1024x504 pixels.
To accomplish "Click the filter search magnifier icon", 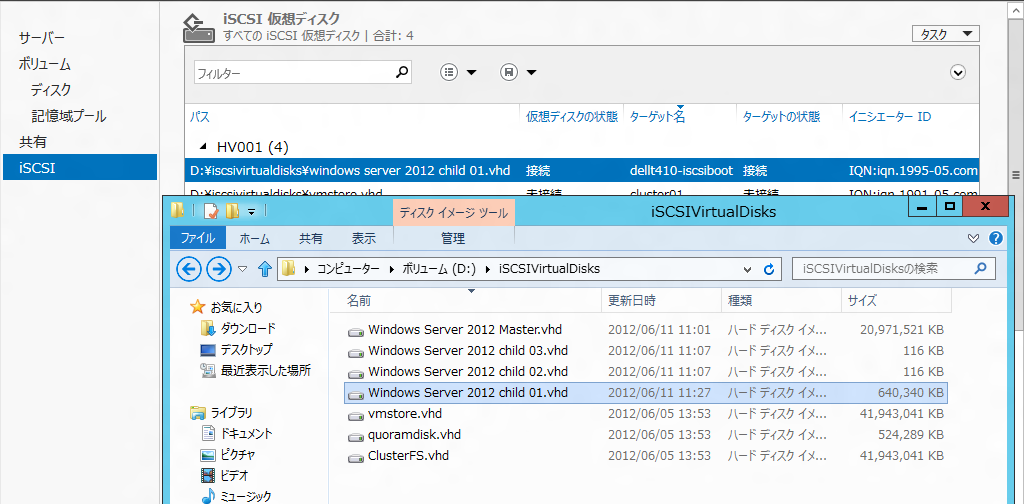I will 402,72.
